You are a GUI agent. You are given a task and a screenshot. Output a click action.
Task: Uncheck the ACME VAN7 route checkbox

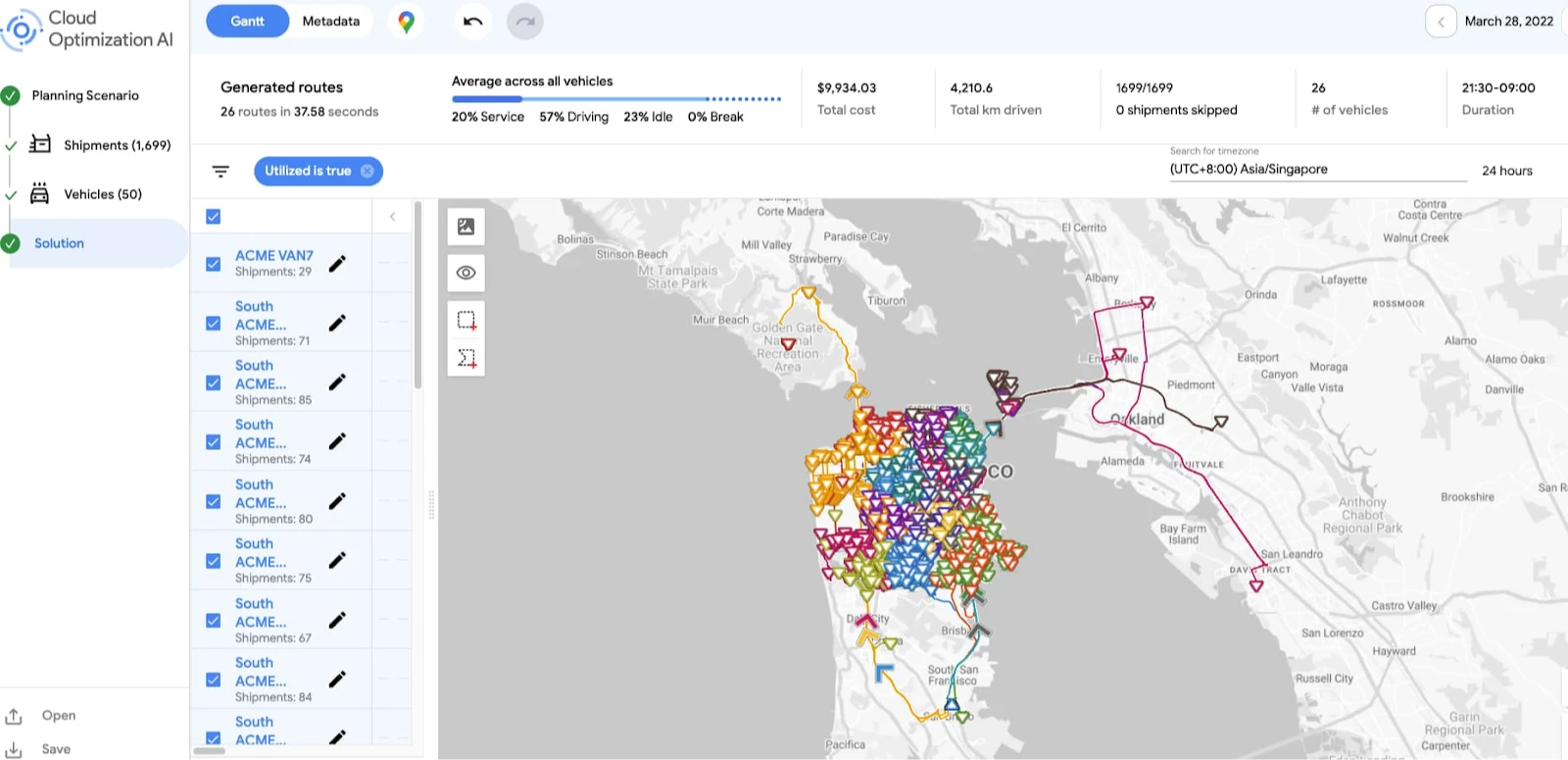tap(214, 264)
